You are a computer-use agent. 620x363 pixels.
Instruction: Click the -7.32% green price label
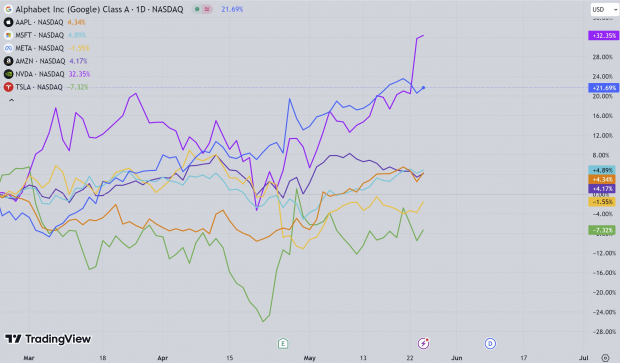click(602, 230)
